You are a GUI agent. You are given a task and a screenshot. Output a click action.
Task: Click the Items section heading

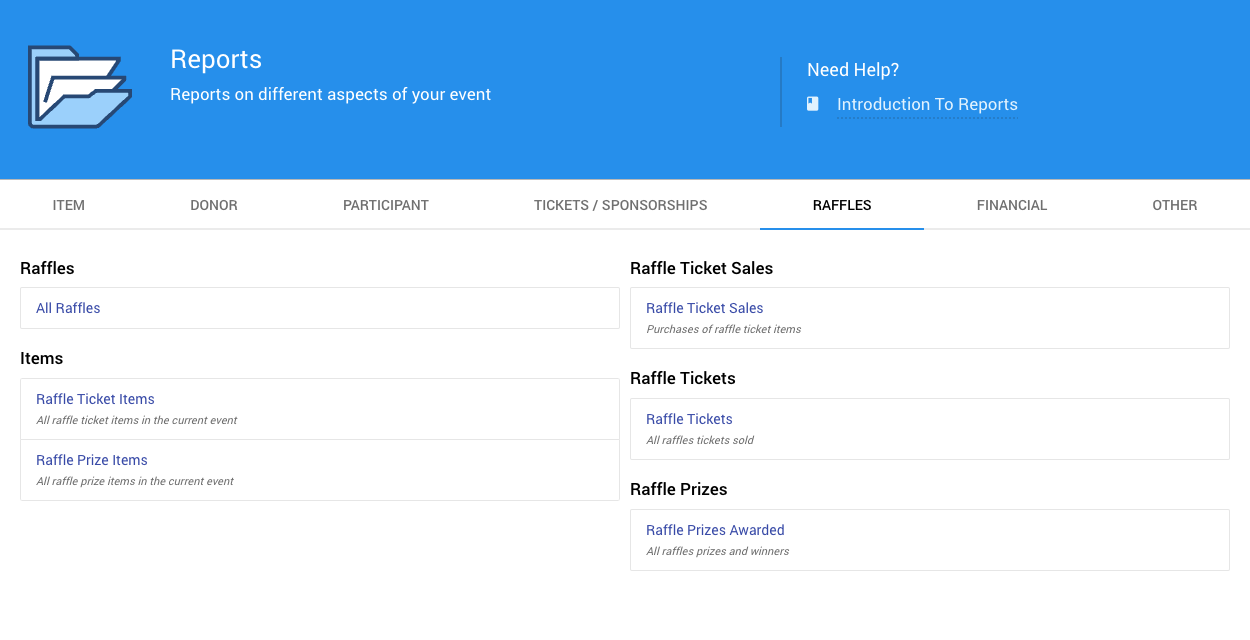(x=41, y=358)
